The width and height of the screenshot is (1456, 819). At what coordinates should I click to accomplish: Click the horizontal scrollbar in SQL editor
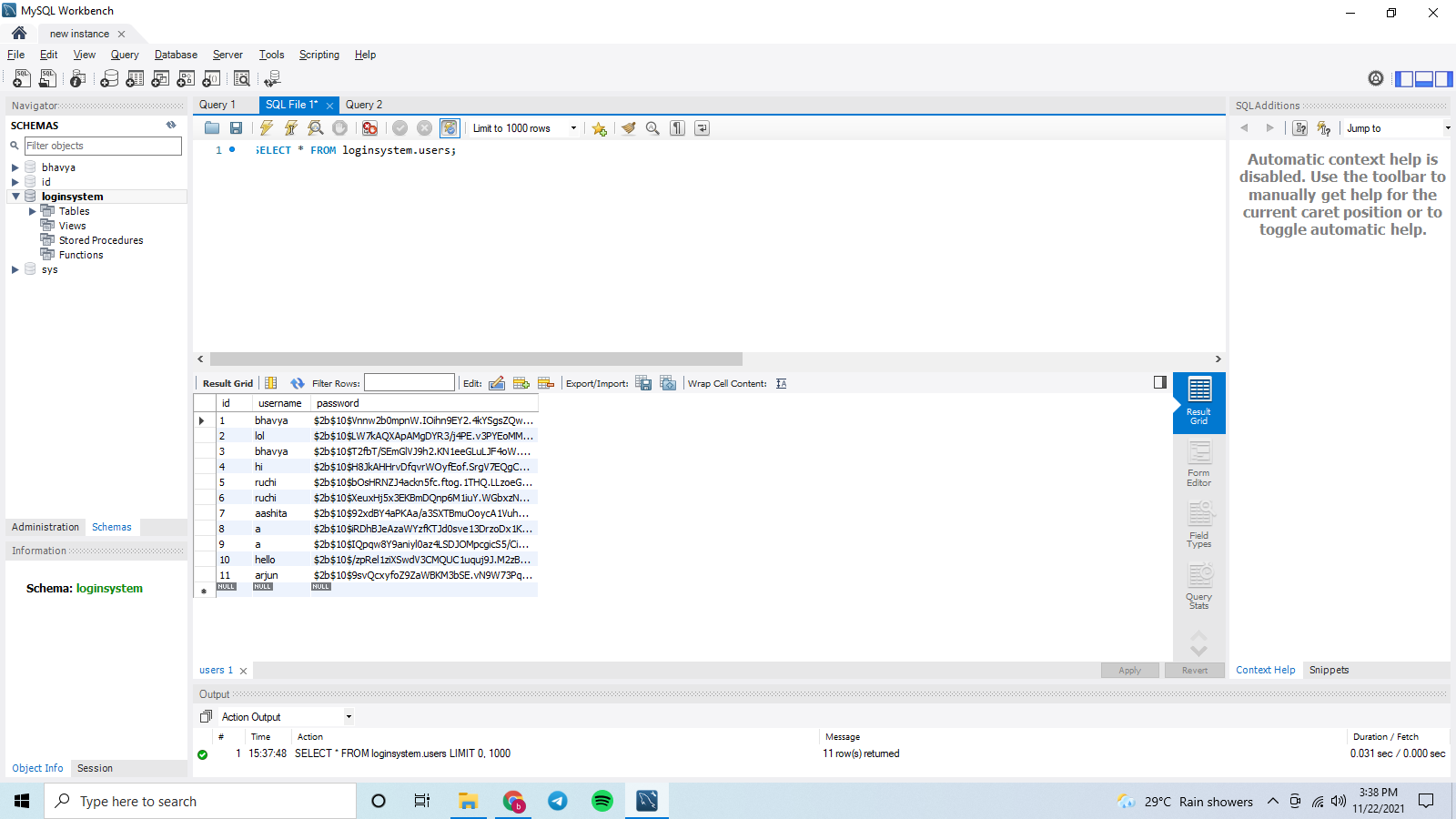click(476, 359)
